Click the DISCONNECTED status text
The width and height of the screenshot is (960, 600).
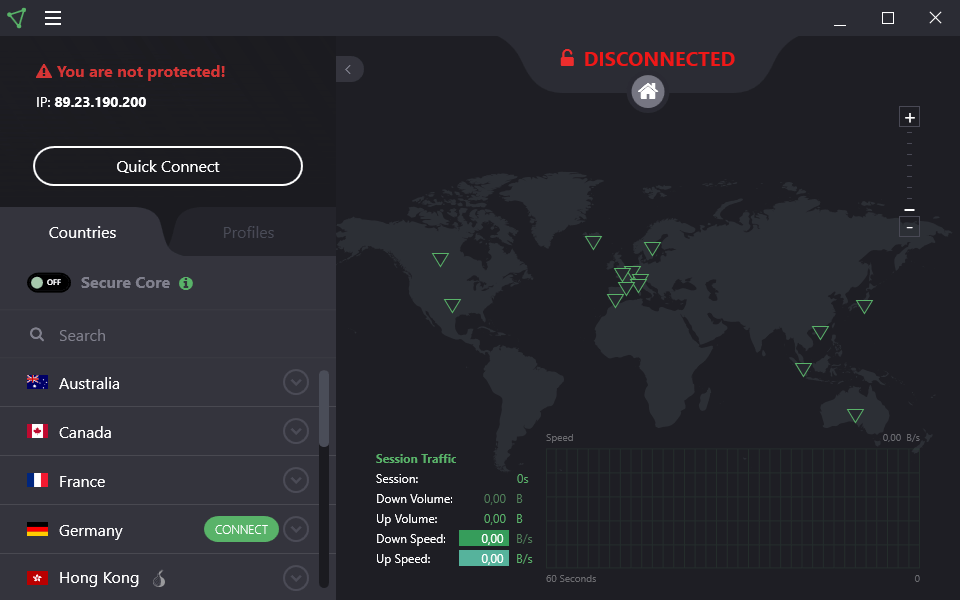(x=659, y=59)
